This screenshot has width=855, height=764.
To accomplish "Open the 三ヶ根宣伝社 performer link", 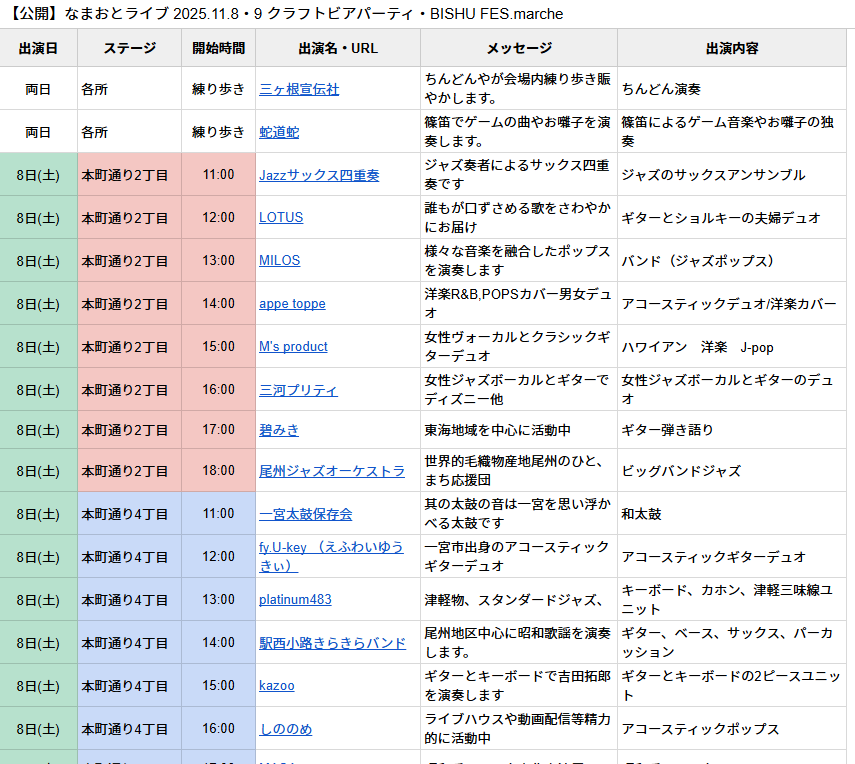I will click(299, 89).
